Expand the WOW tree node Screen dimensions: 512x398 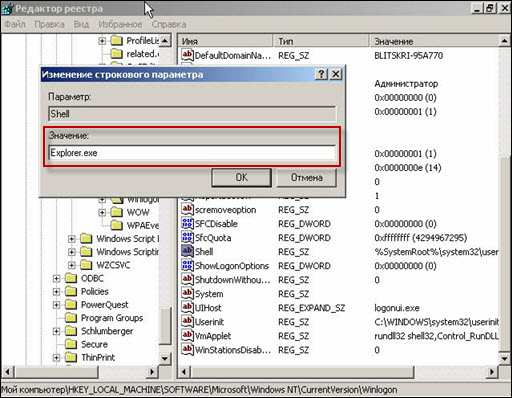[102, 212]
